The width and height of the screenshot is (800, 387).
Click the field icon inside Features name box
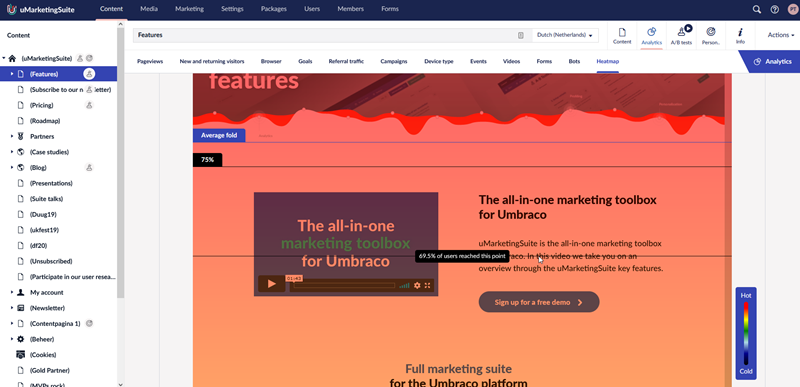tap(520, 36)
